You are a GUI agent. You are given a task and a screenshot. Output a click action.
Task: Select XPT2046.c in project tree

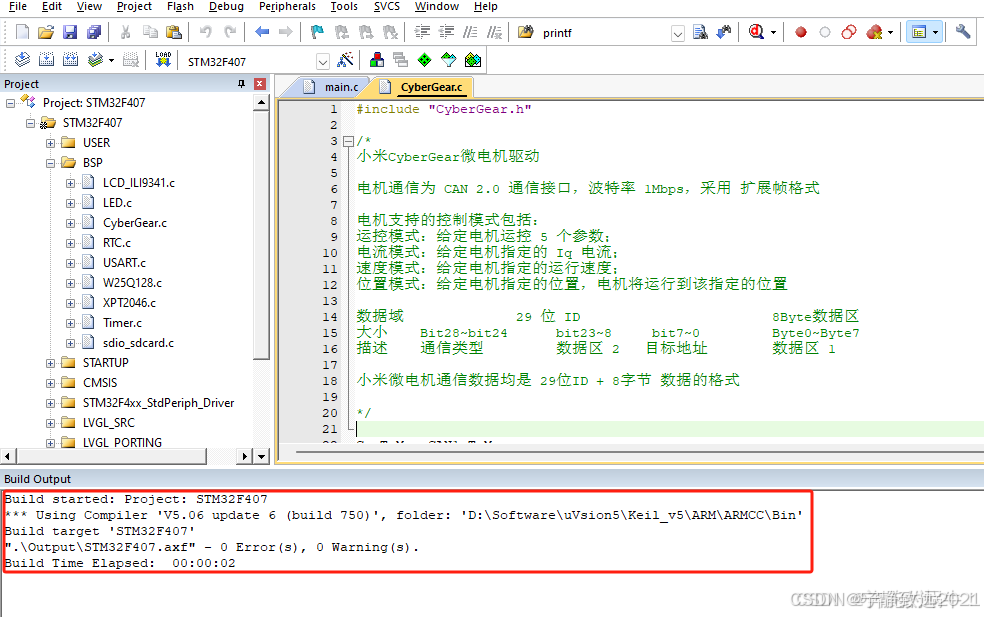[x=129, y=303]
